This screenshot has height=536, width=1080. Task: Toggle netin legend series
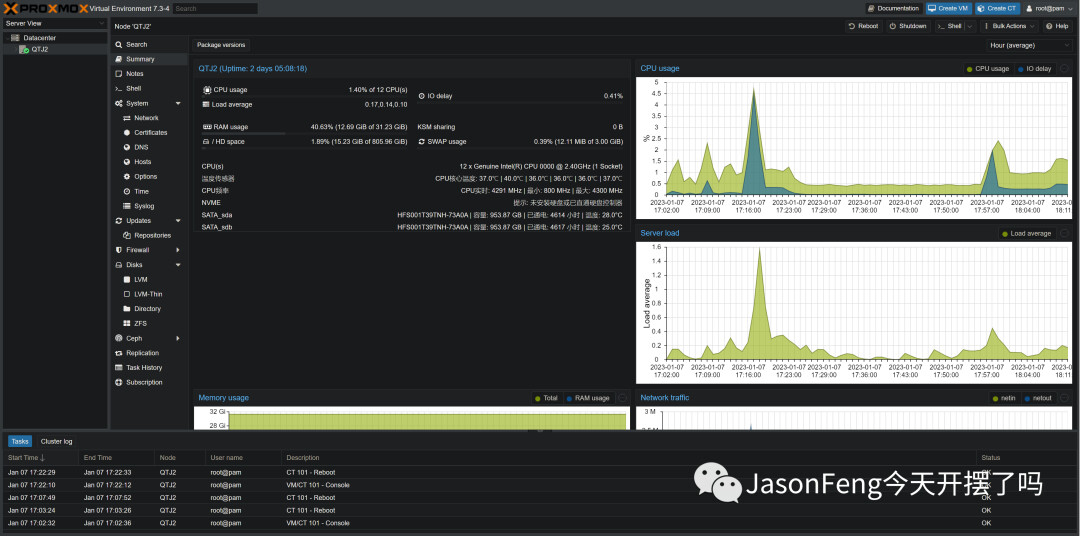click(x=1006, y=398)
